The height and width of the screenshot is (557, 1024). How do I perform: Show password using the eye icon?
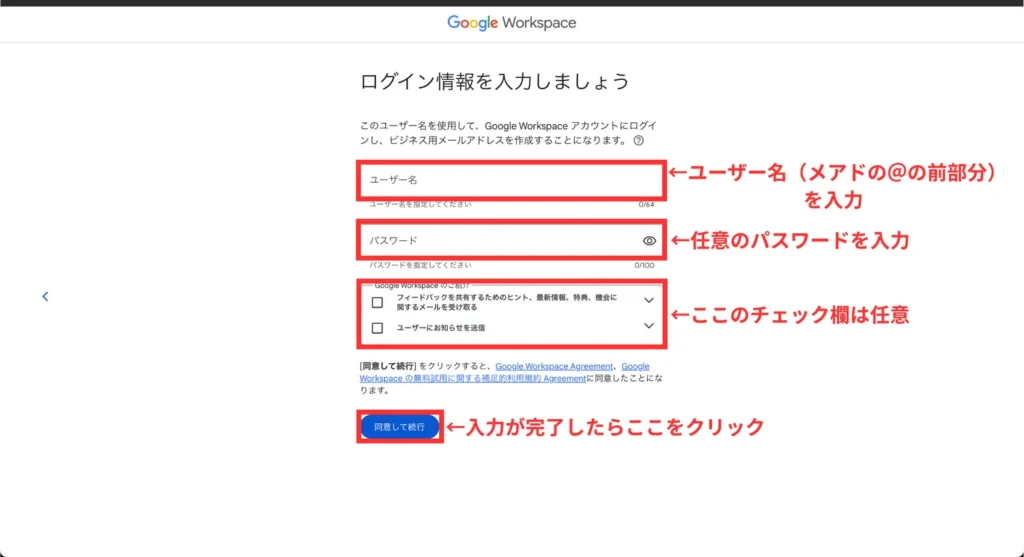click(649, 241)
